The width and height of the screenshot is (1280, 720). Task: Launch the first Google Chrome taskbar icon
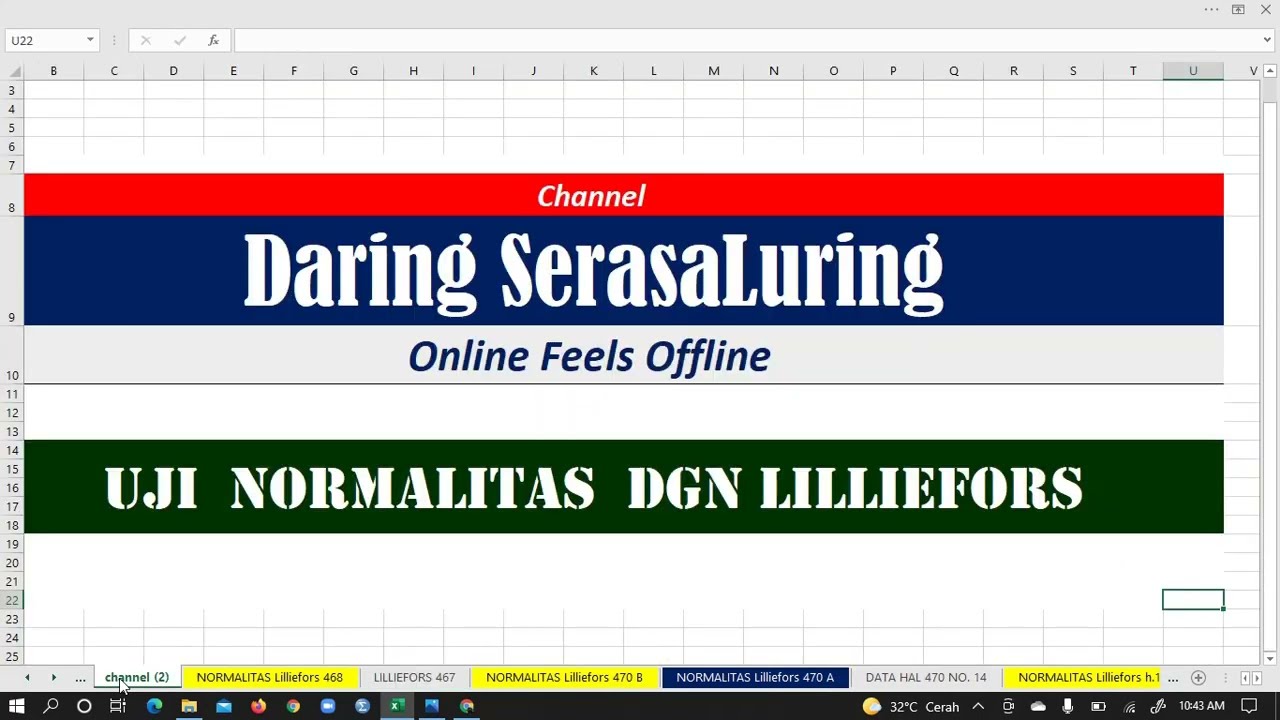click(x=293, y=706)
